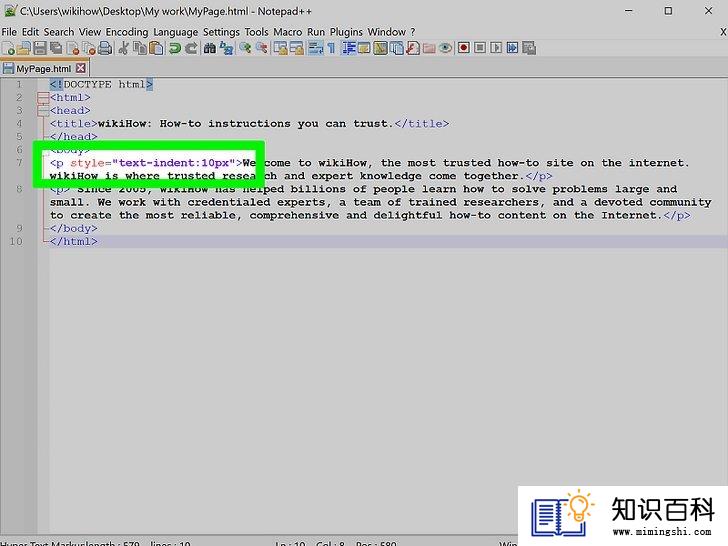Open the Settings menu
The width and height of the screenshot is (728, 546).
click(221, 32)
